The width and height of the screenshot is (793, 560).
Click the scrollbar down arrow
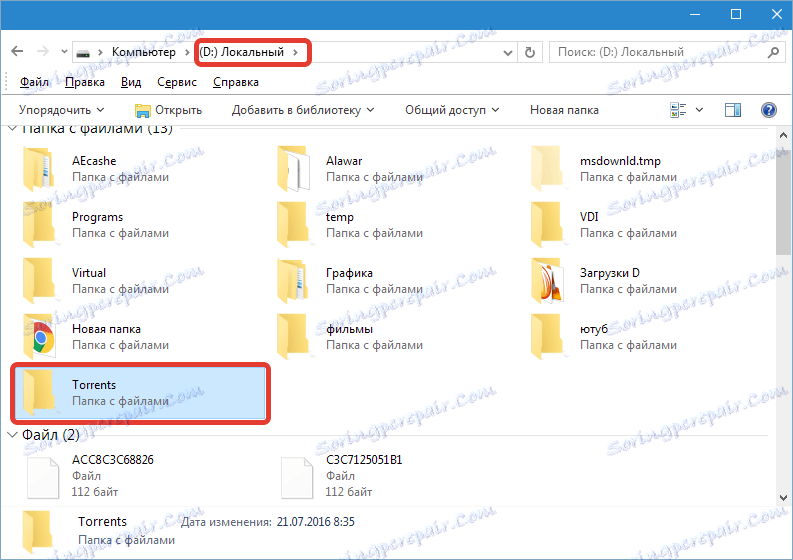point(783,498)
